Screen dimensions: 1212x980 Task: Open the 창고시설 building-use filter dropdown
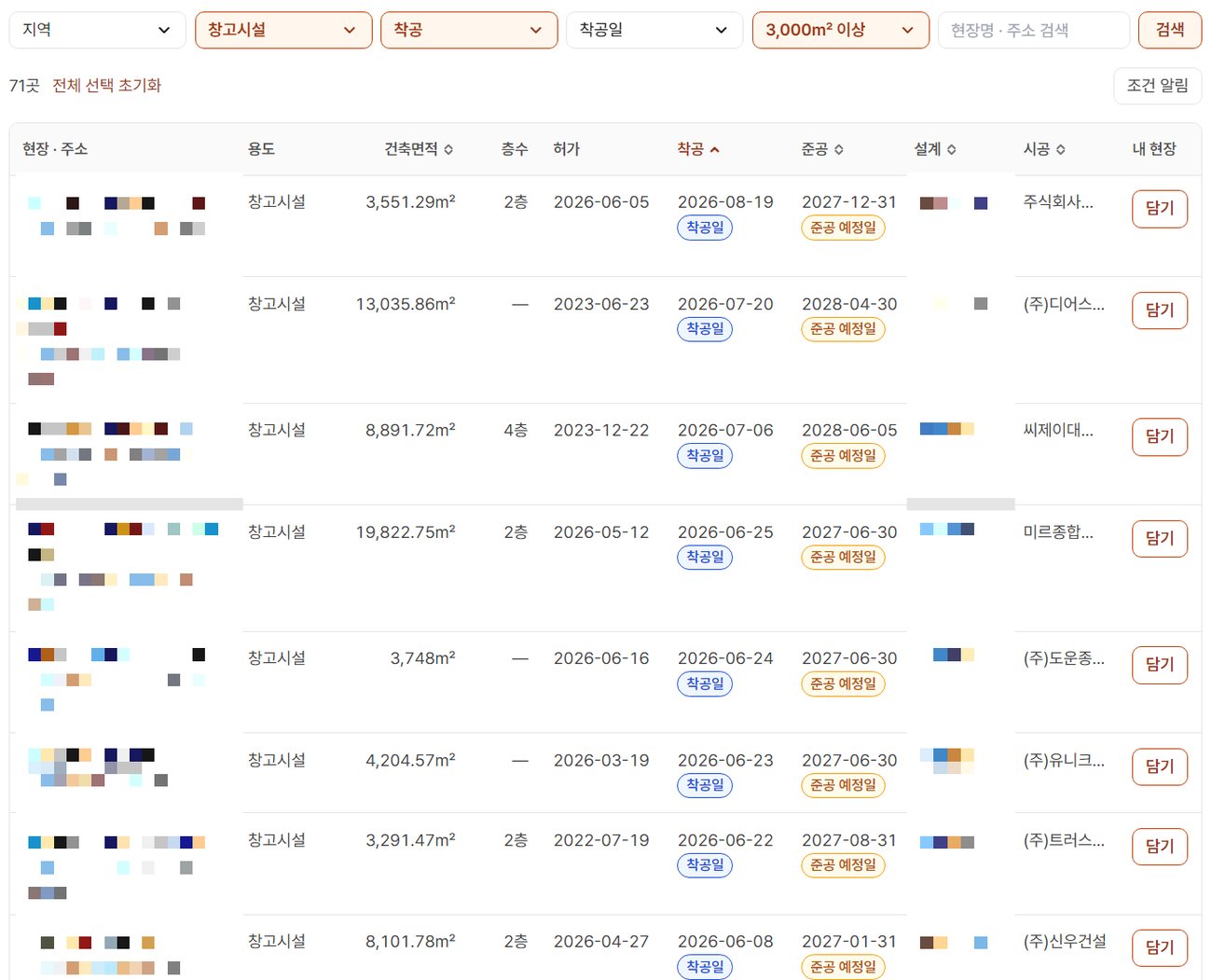coord(283,30)
